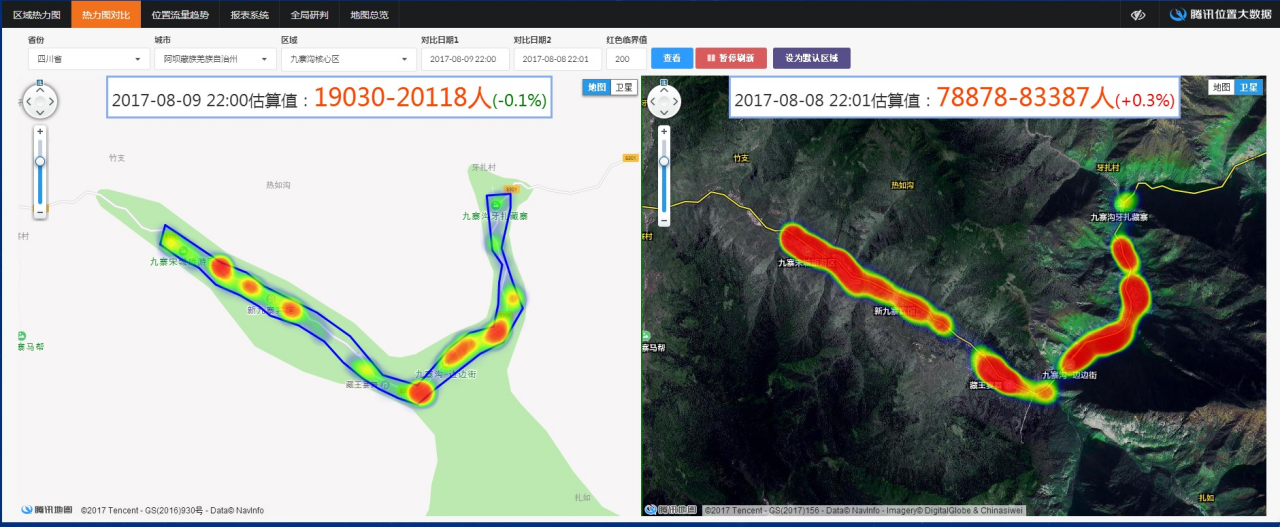Open the 区域 dropdown showing 九寨沟核心区
1280x527 pixels.
pos(347,59)
